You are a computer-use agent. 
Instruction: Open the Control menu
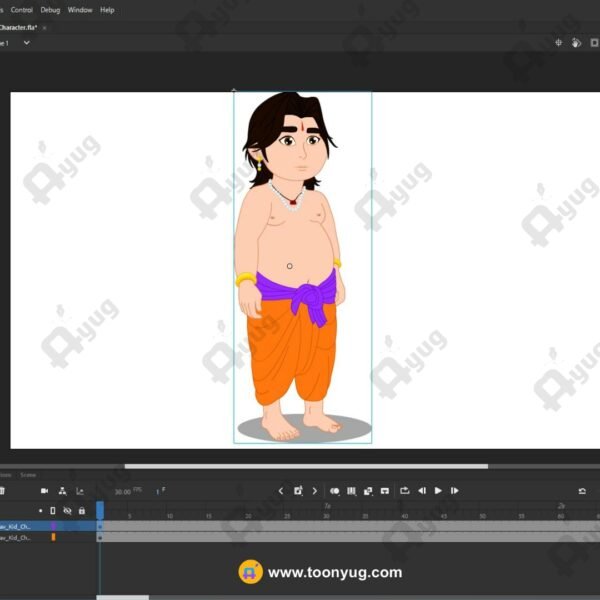tap(21, 10)
